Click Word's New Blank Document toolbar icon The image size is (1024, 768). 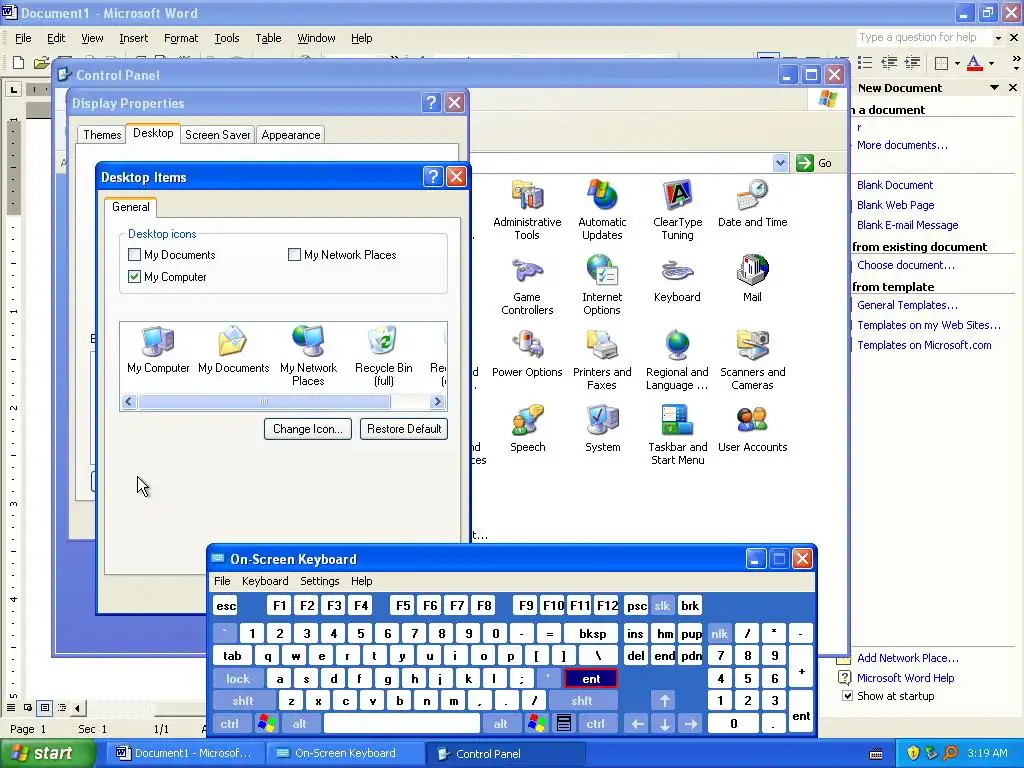[18, 63]
